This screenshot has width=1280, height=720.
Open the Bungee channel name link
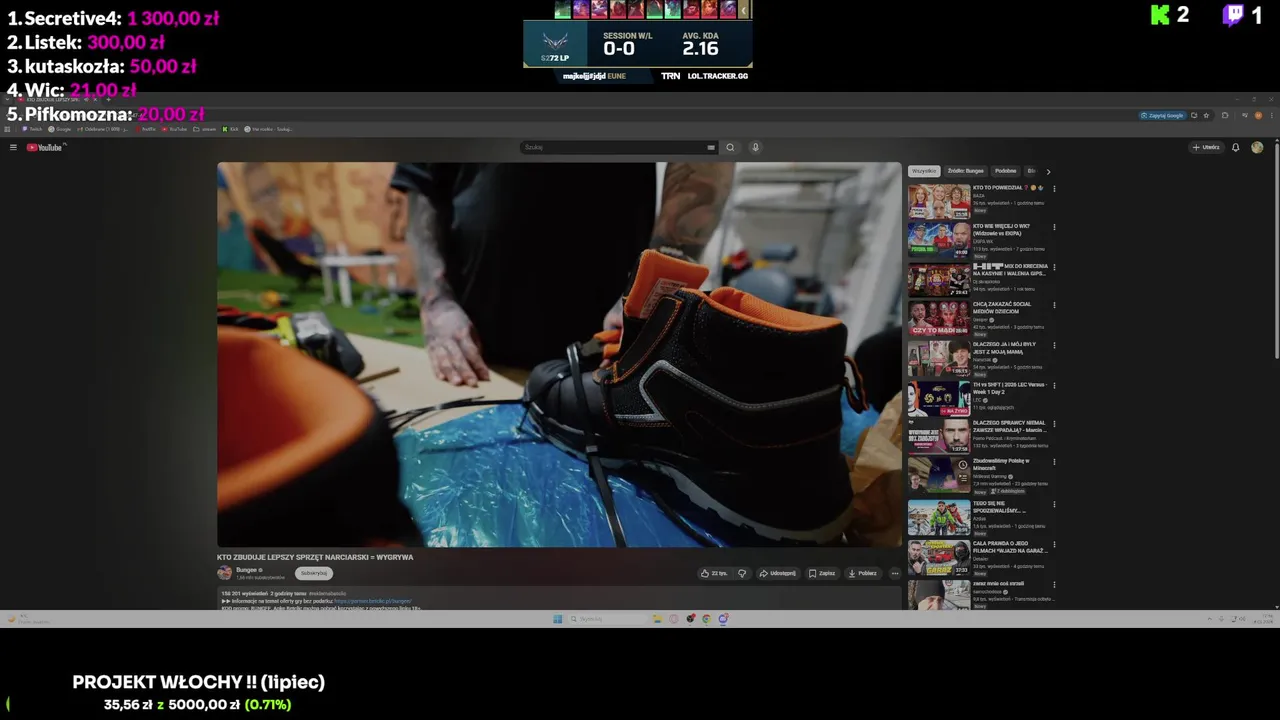pyautogui.click(x=246, y=570)
